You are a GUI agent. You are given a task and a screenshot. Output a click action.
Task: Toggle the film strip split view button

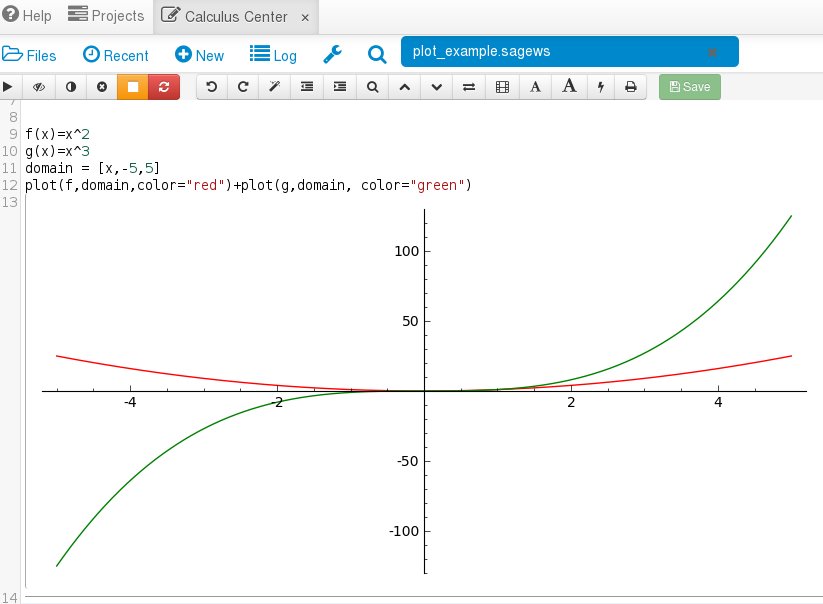(502, 87)
